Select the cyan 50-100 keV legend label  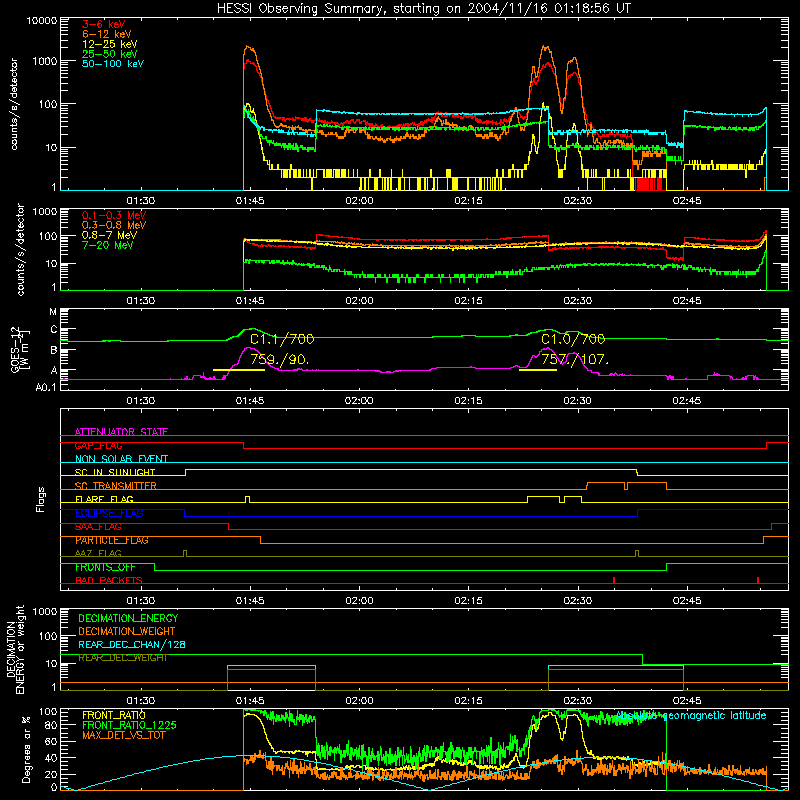pyautogui.click(x=113, y=64)
